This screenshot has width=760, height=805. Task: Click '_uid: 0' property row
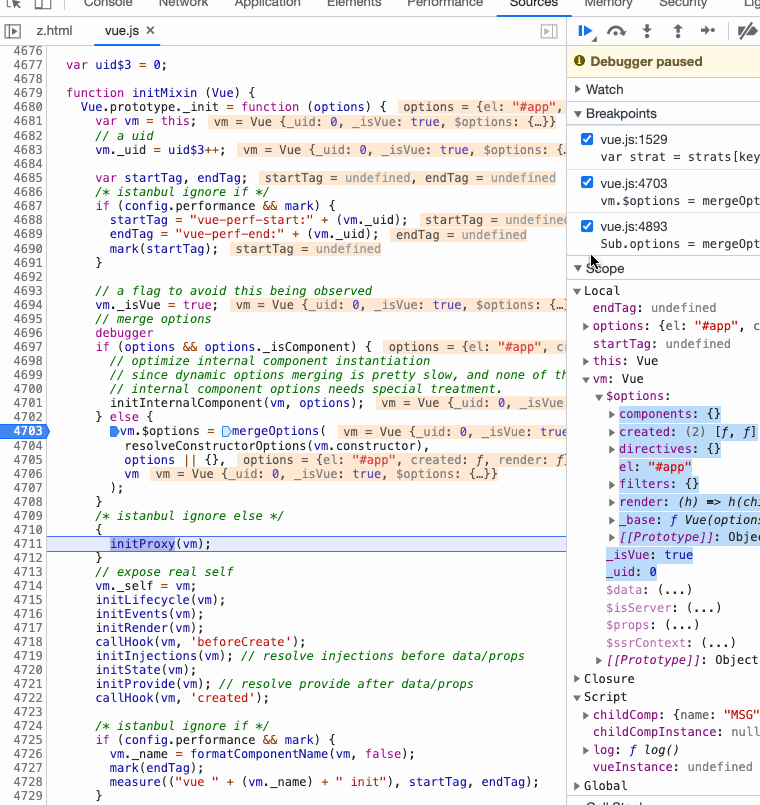click(x=631, y=572)
